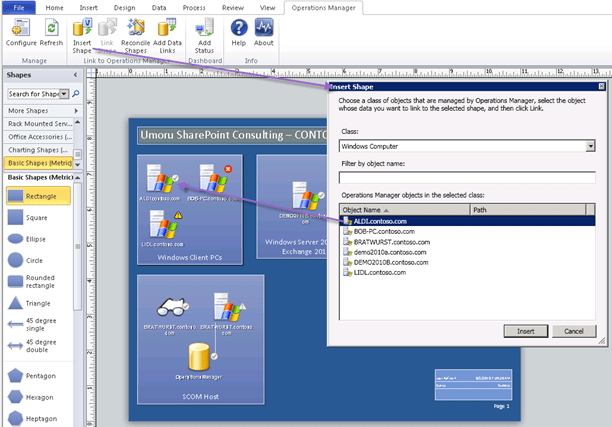Open the Class dropdown in Insert Shape
Image resolution: width=612 pixels, height=427 pixels.
[x=590, y=146]
